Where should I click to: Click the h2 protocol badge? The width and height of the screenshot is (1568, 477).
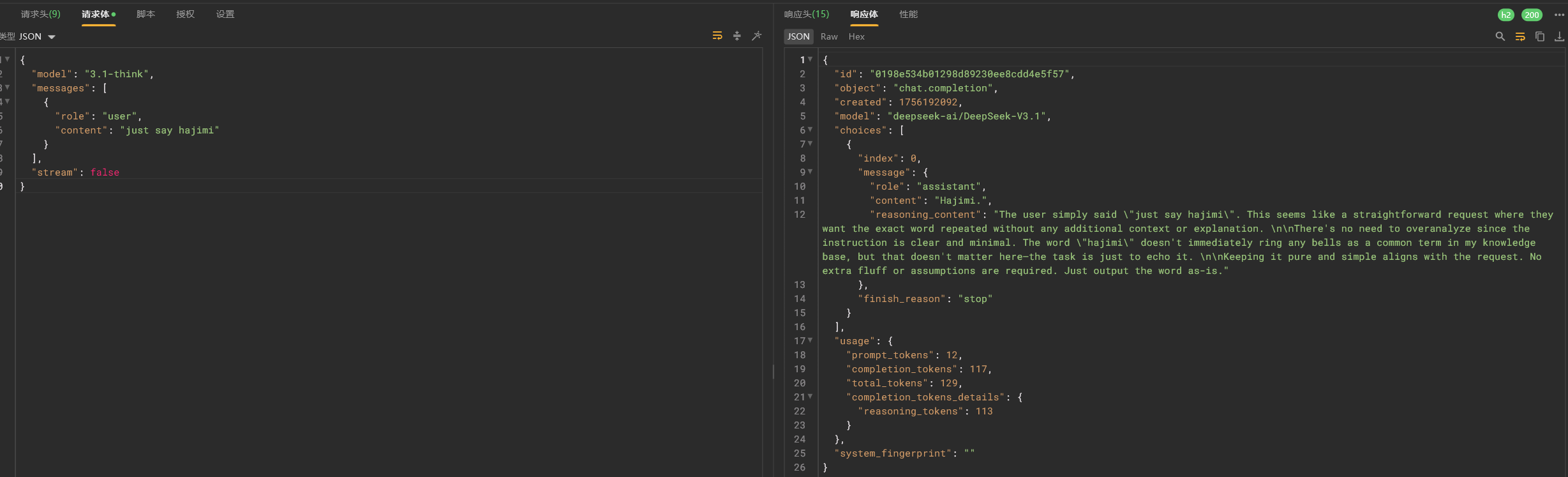click(1506, 15)
